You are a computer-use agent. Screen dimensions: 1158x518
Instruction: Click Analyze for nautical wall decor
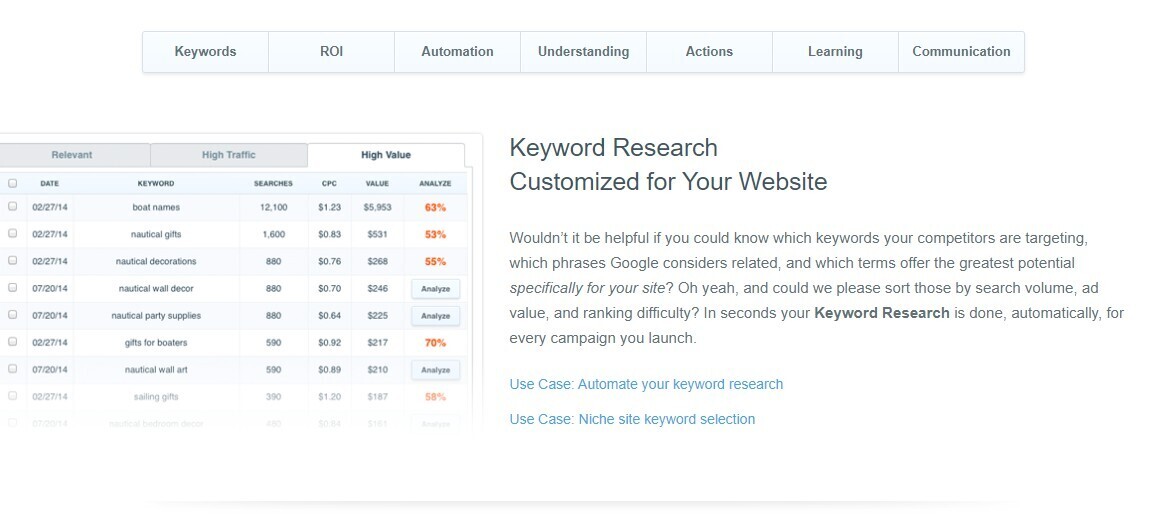[436, 289]
